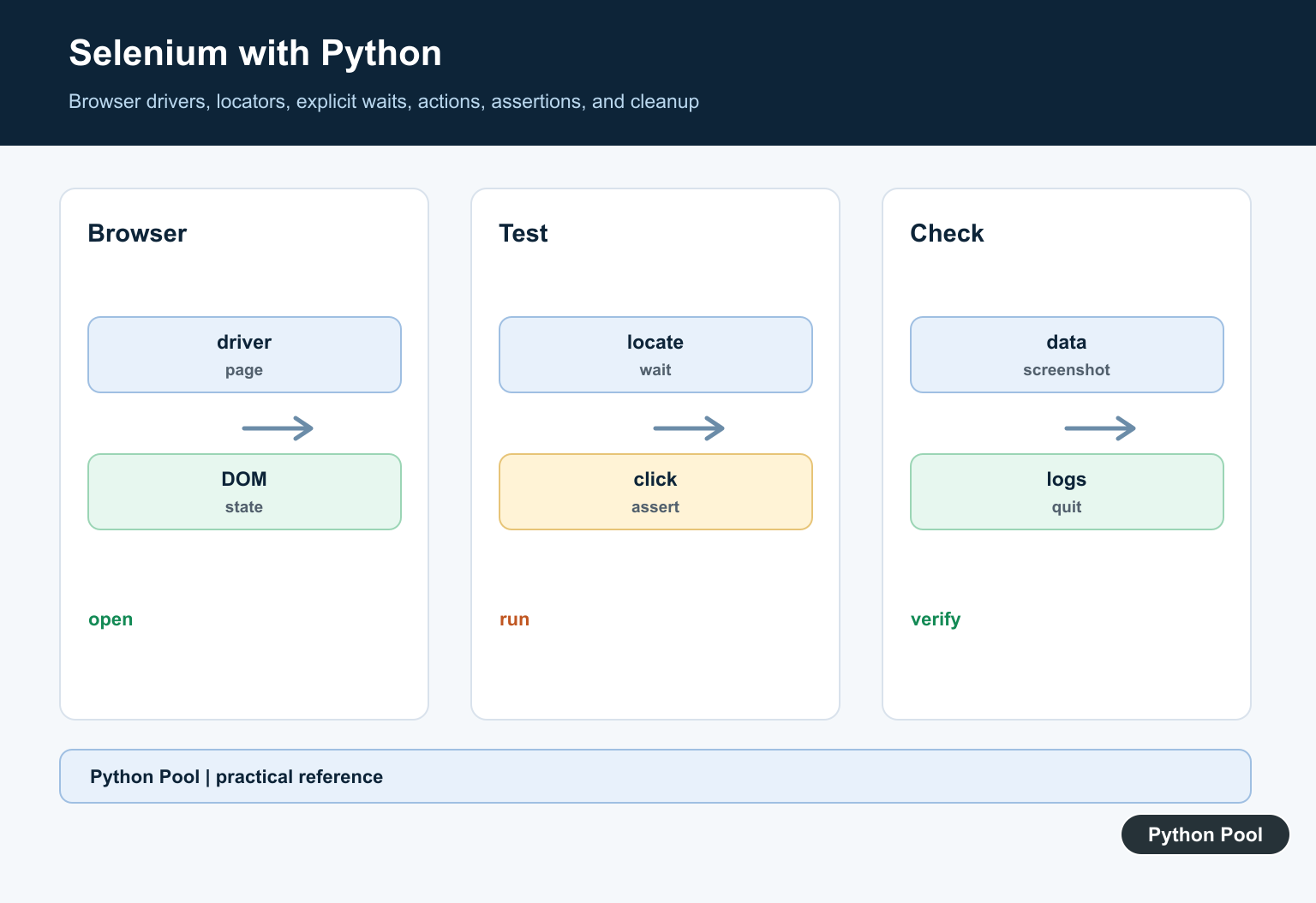1316x903 pixels.
Task: Click the driver page box
Action: (244, 355)
